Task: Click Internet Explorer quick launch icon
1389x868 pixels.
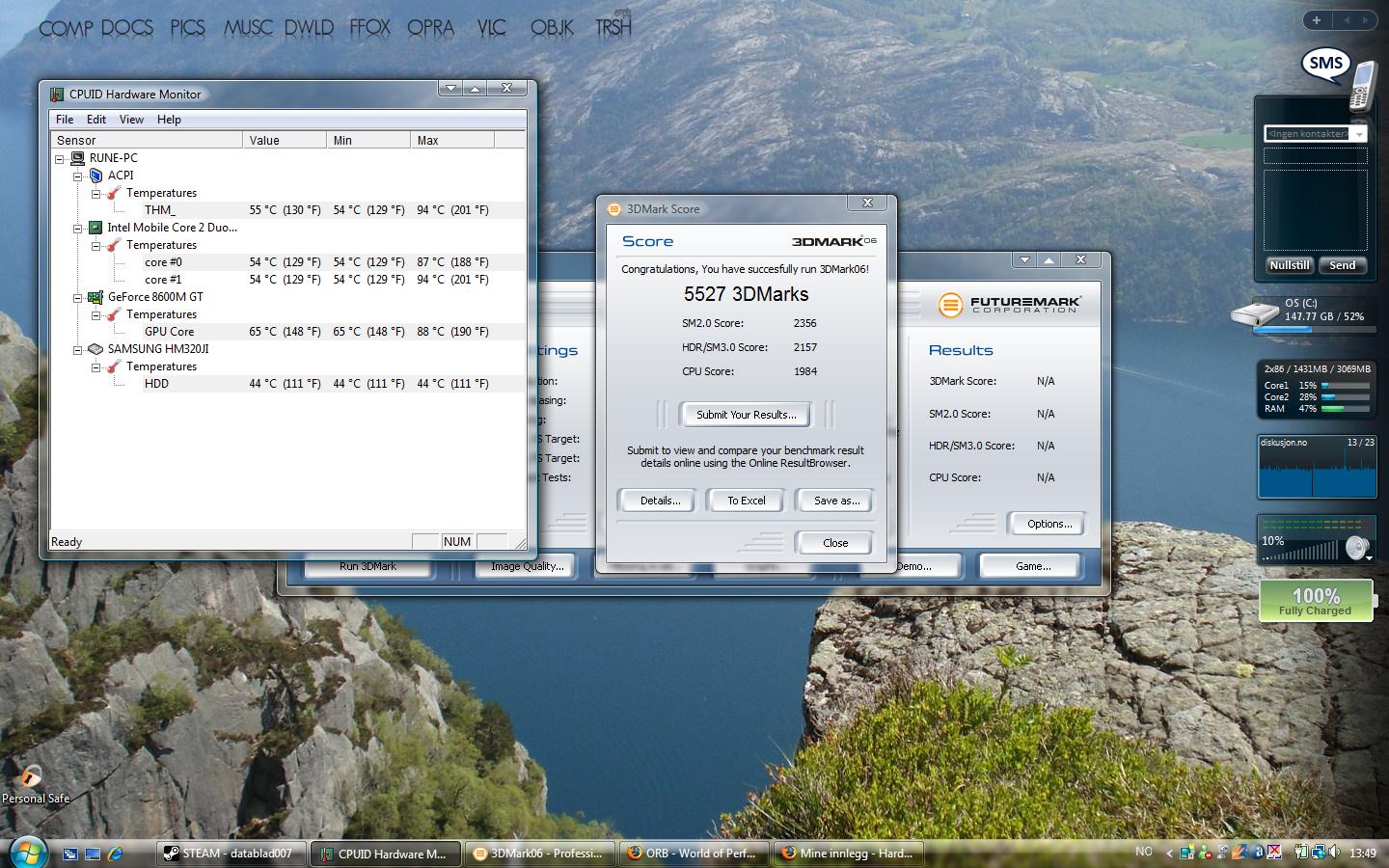Action: click(116, 854)
